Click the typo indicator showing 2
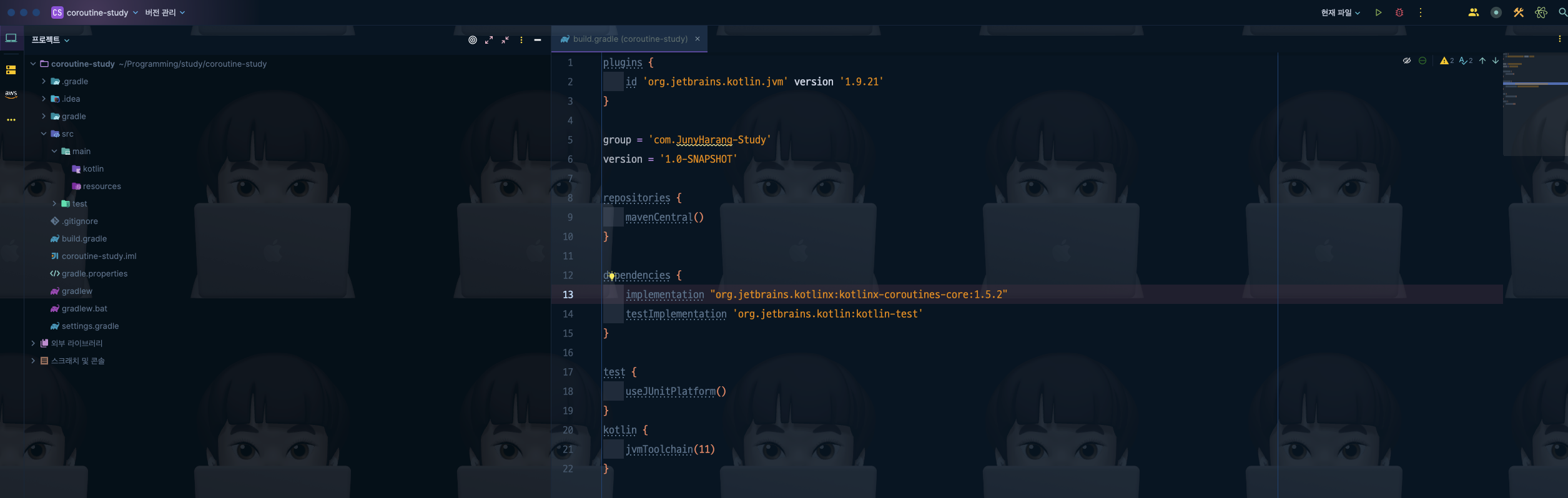Viewport: 1568px width, 498px height. pyautogui.click(x=1466, y=61)
